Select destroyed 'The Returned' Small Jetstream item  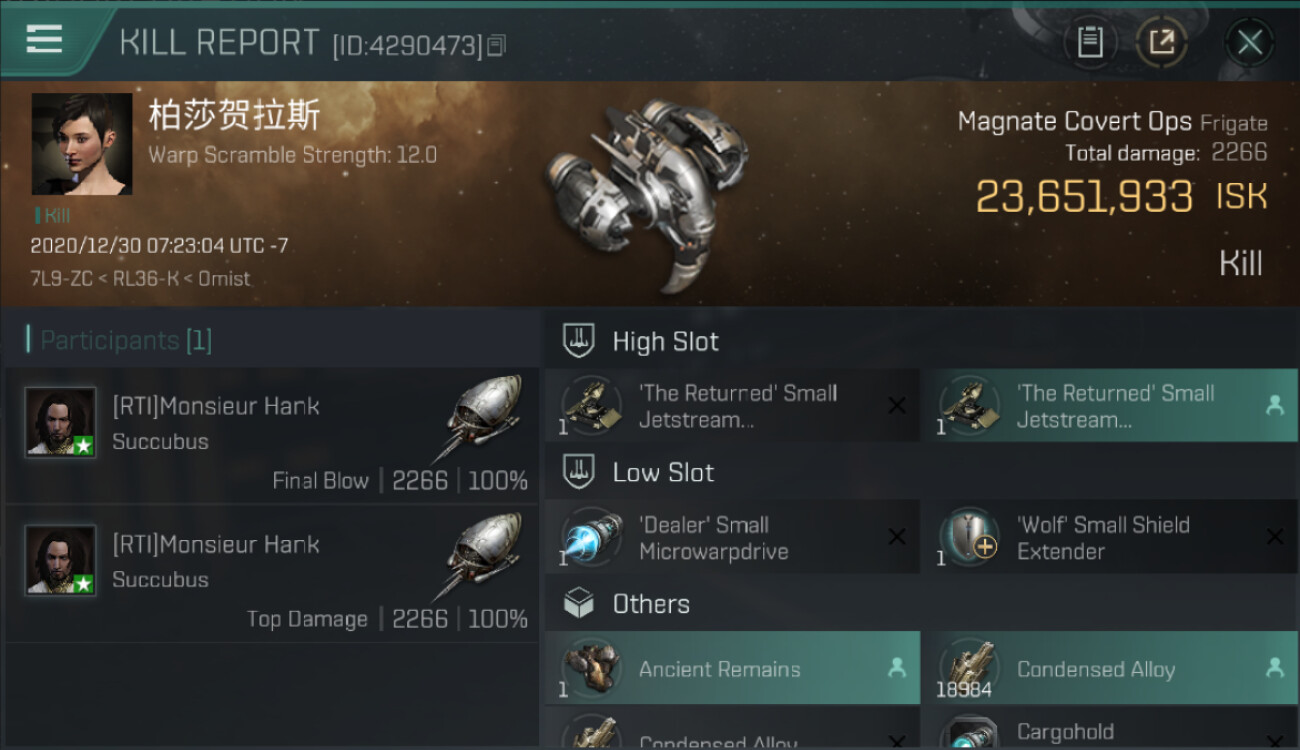click(732, 406)
